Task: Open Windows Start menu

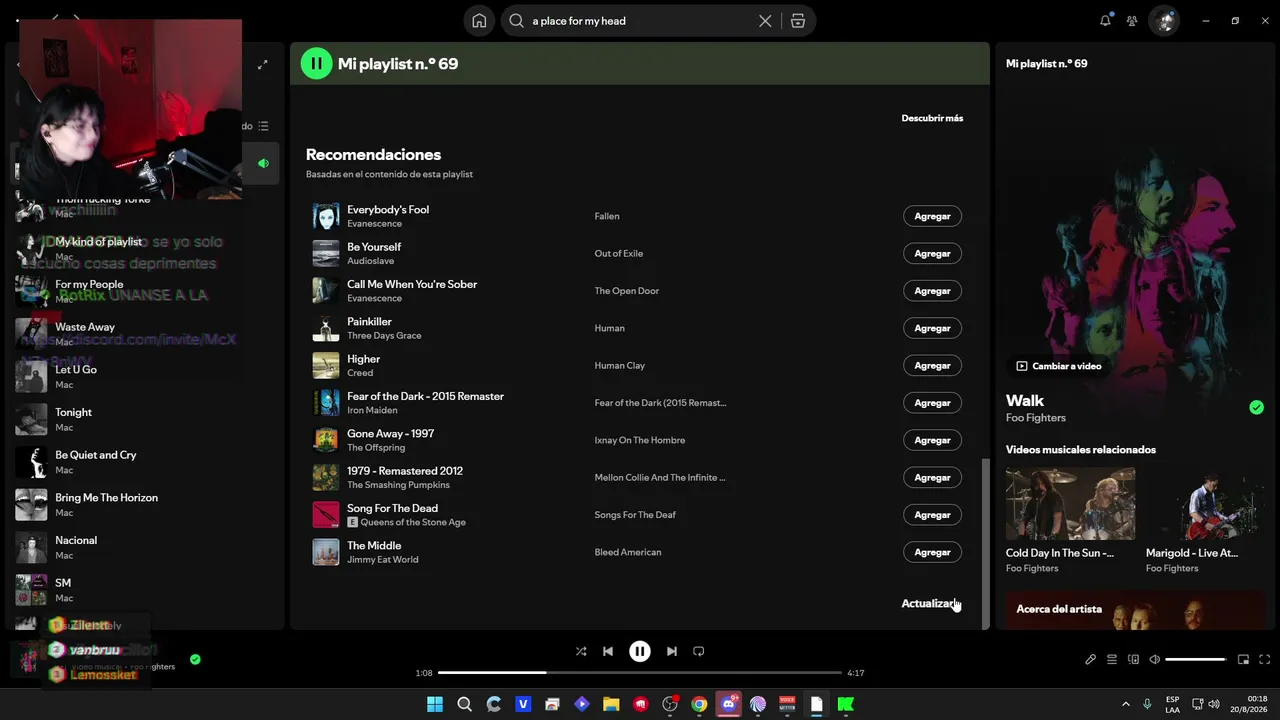Action: click(x=435, y=704)
